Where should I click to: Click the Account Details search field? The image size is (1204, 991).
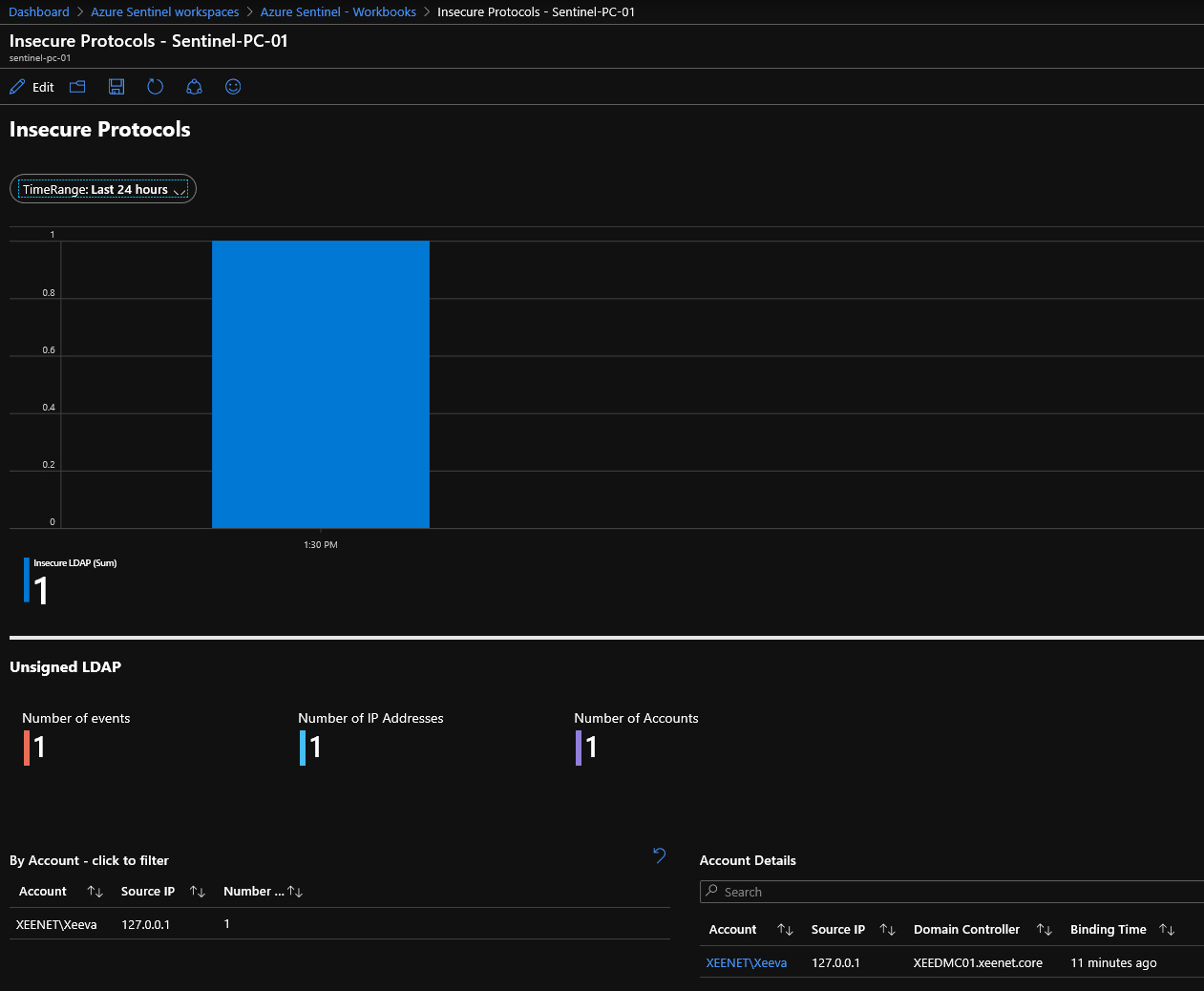[x=951, y=892]
